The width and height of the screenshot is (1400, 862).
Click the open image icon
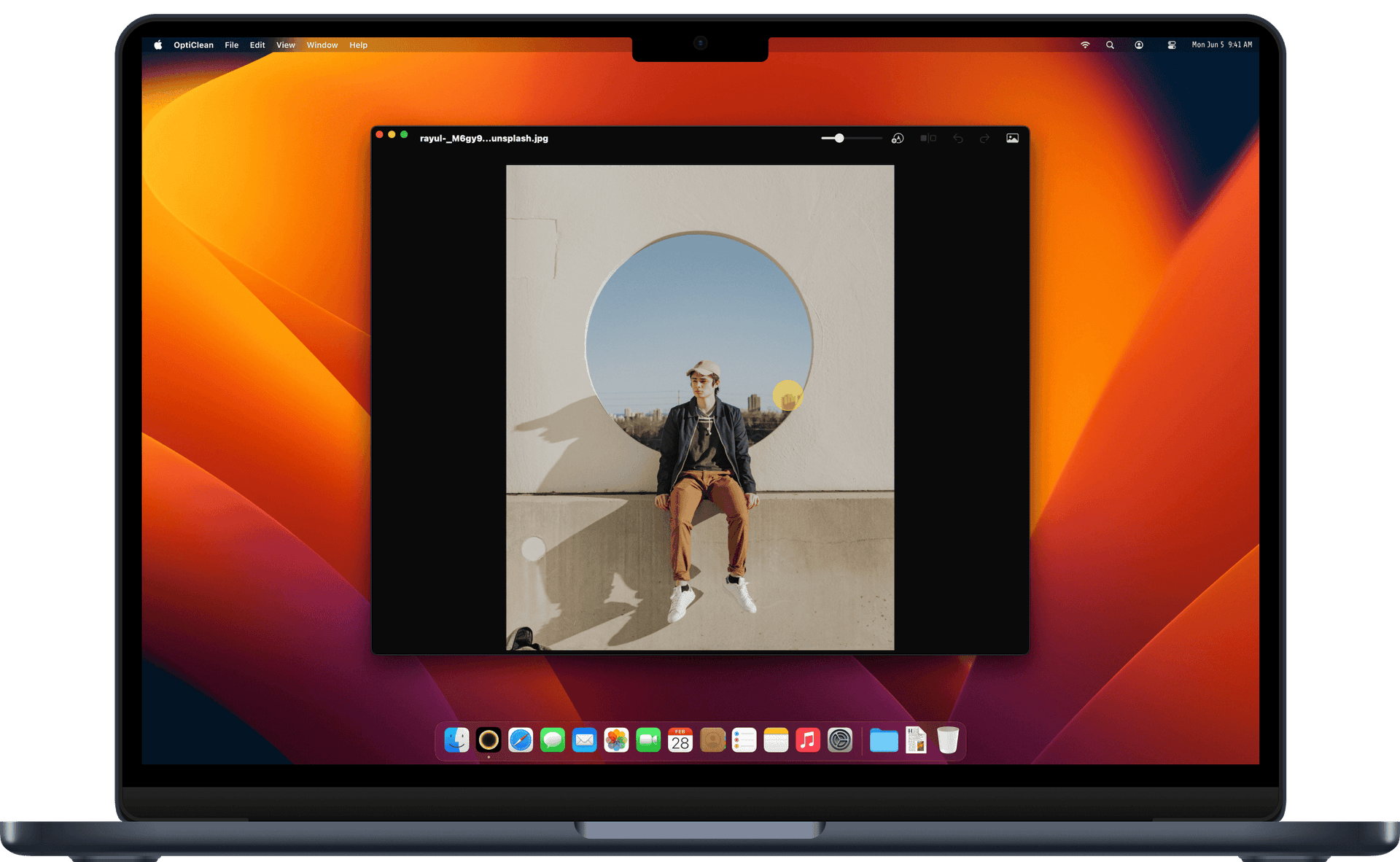(x=1012, y=139)
